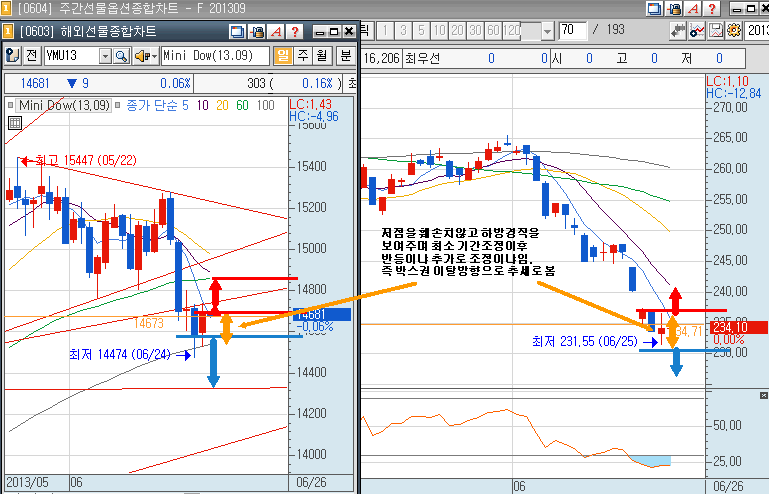Click the HC:-12,84 indicator text
Viewport: 769px width, 494px height.
pos(734,93)
